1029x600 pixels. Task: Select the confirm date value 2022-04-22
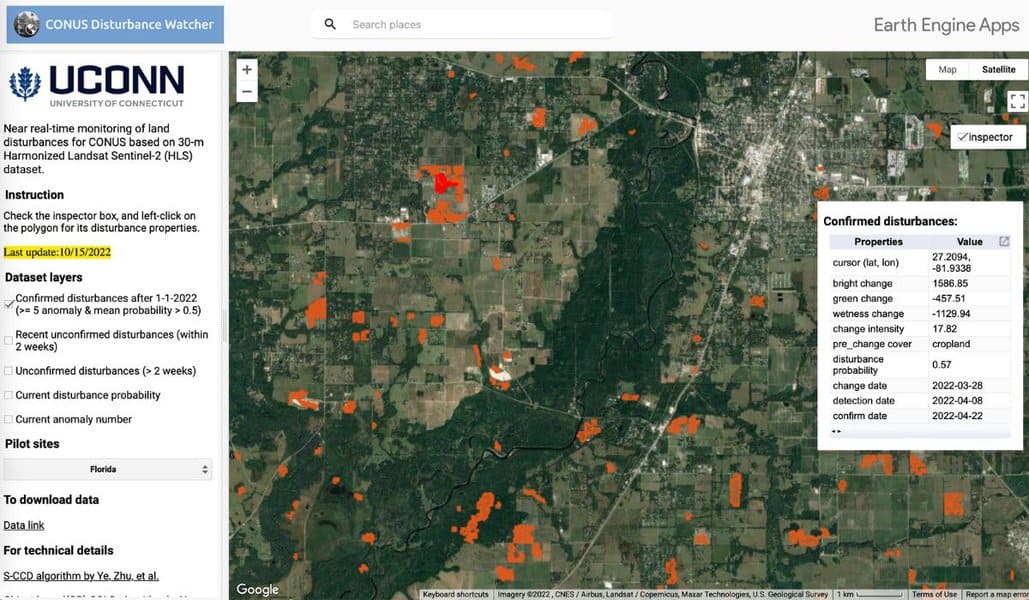pos(957,416)
